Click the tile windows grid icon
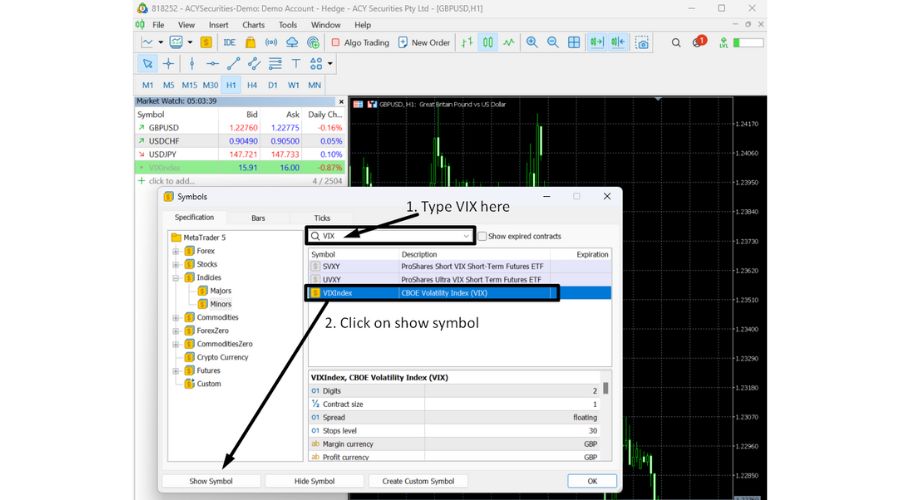This screenshot has width=900, height=500. click(574, 43)
